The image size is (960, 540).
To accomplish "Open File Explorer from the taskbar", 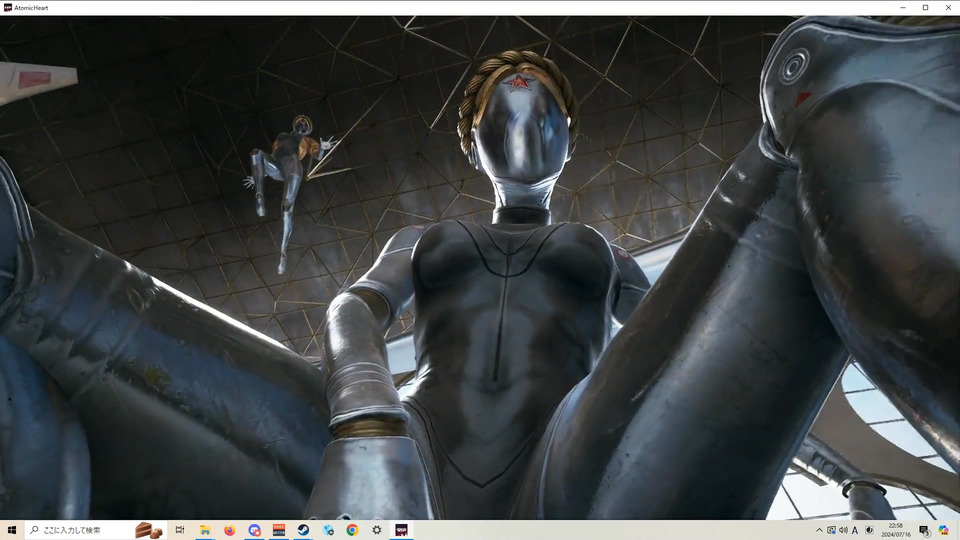I will point(205,530).
